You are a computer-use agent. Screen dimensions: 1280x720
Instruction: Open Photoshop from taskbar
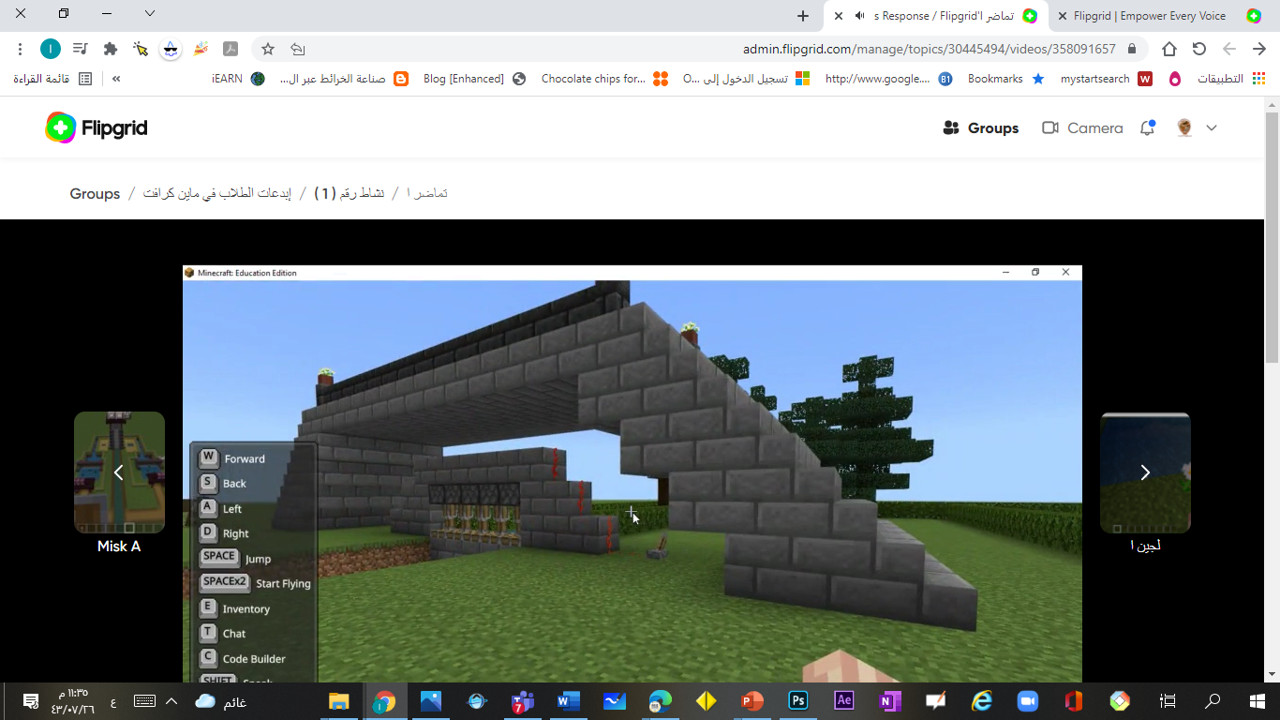(798, 701)
